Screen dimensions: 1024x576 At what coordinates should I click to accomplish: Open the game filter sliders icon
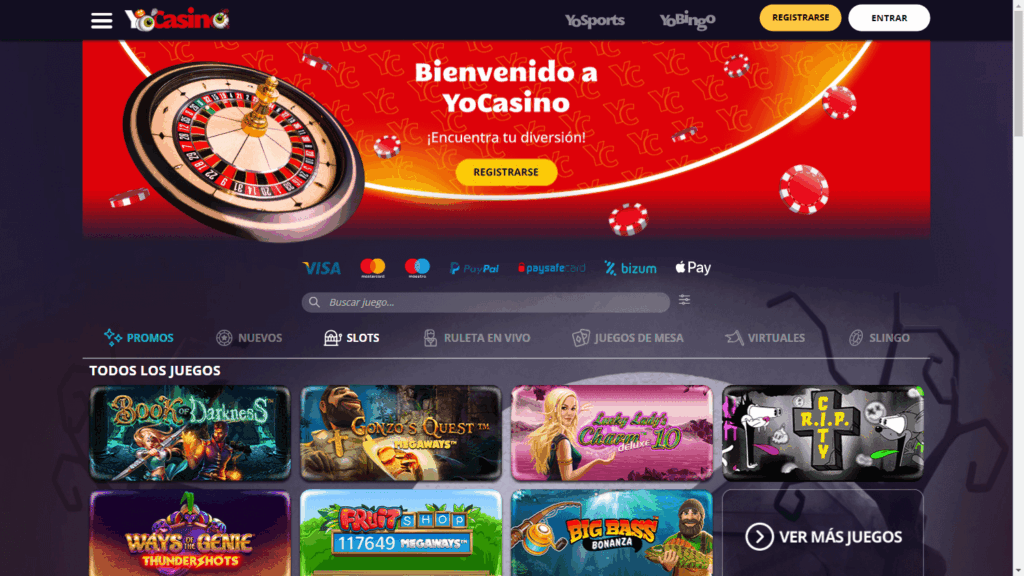click(684, 300)
